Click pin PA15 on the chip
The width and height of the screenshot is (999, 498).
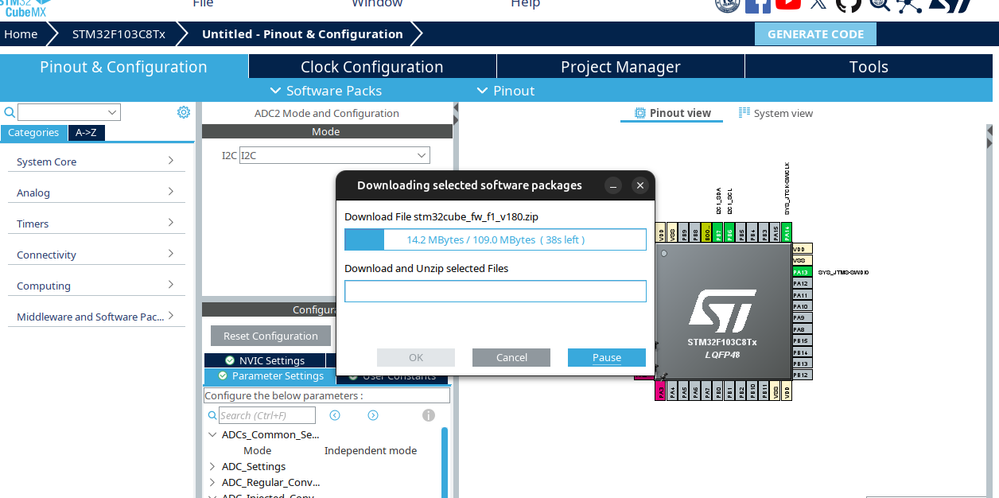tap(775, 232)
